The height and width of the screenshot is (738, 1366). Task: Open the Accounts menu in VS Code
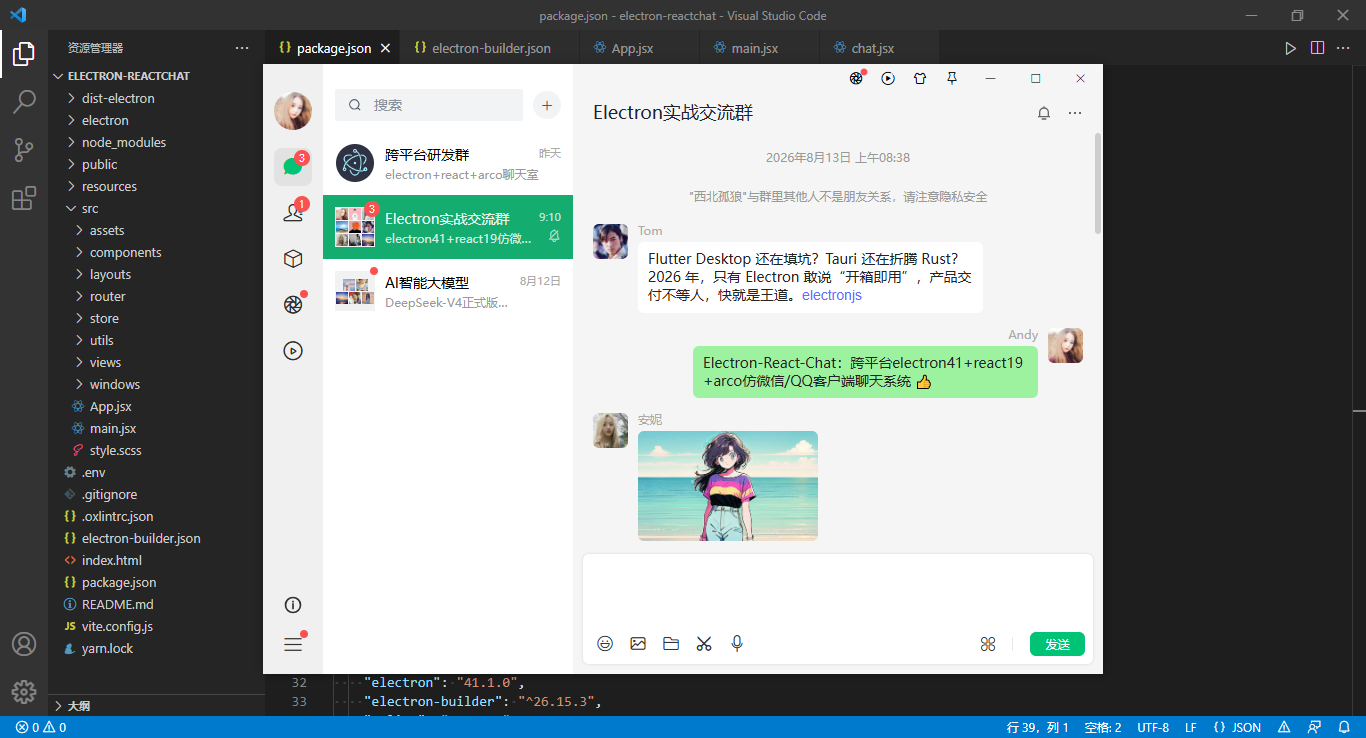tap(24, 644)
